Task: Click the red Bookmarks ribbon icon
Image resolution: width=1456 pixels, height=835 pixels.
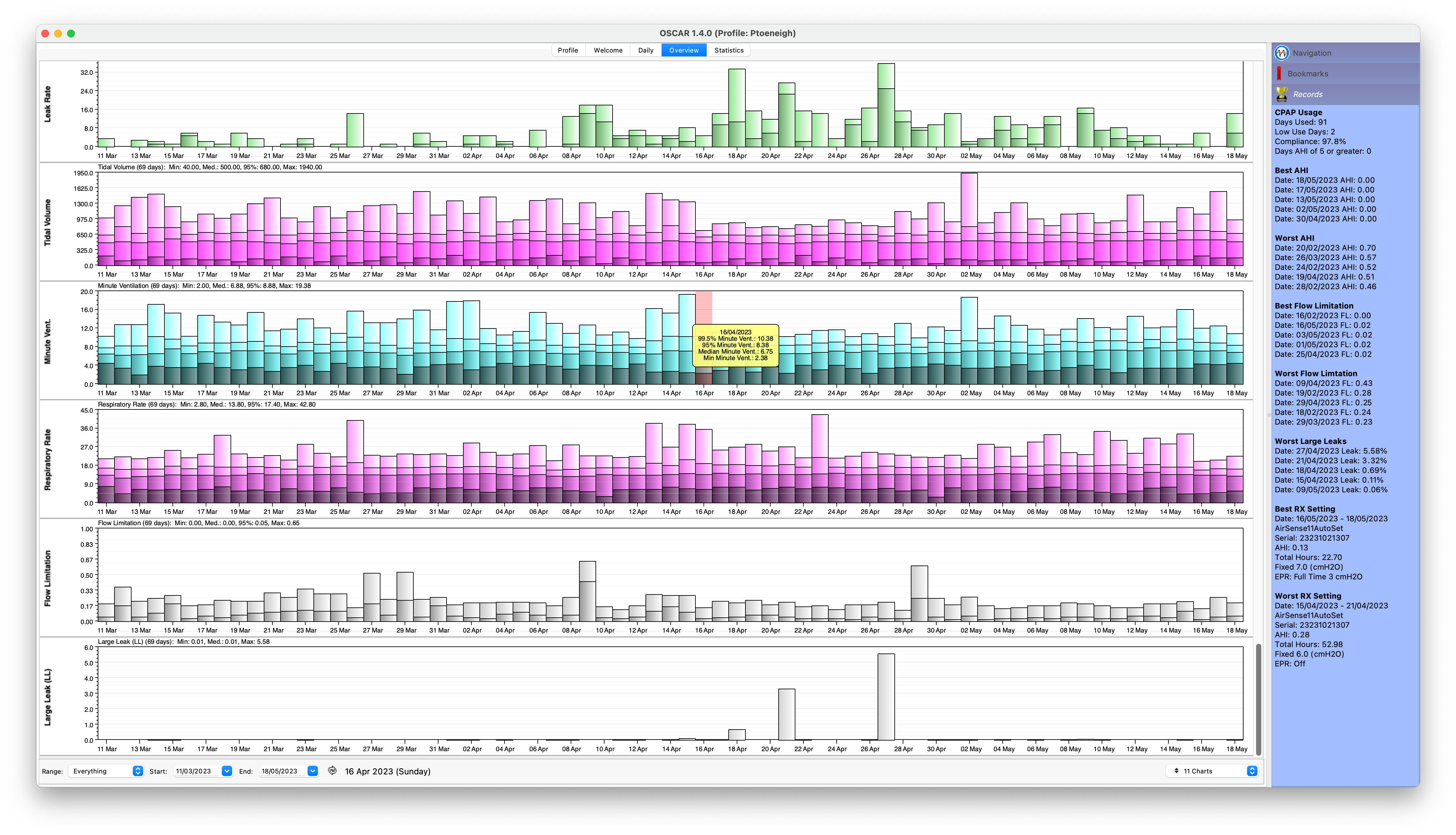Action: (x=1279, y=74)
